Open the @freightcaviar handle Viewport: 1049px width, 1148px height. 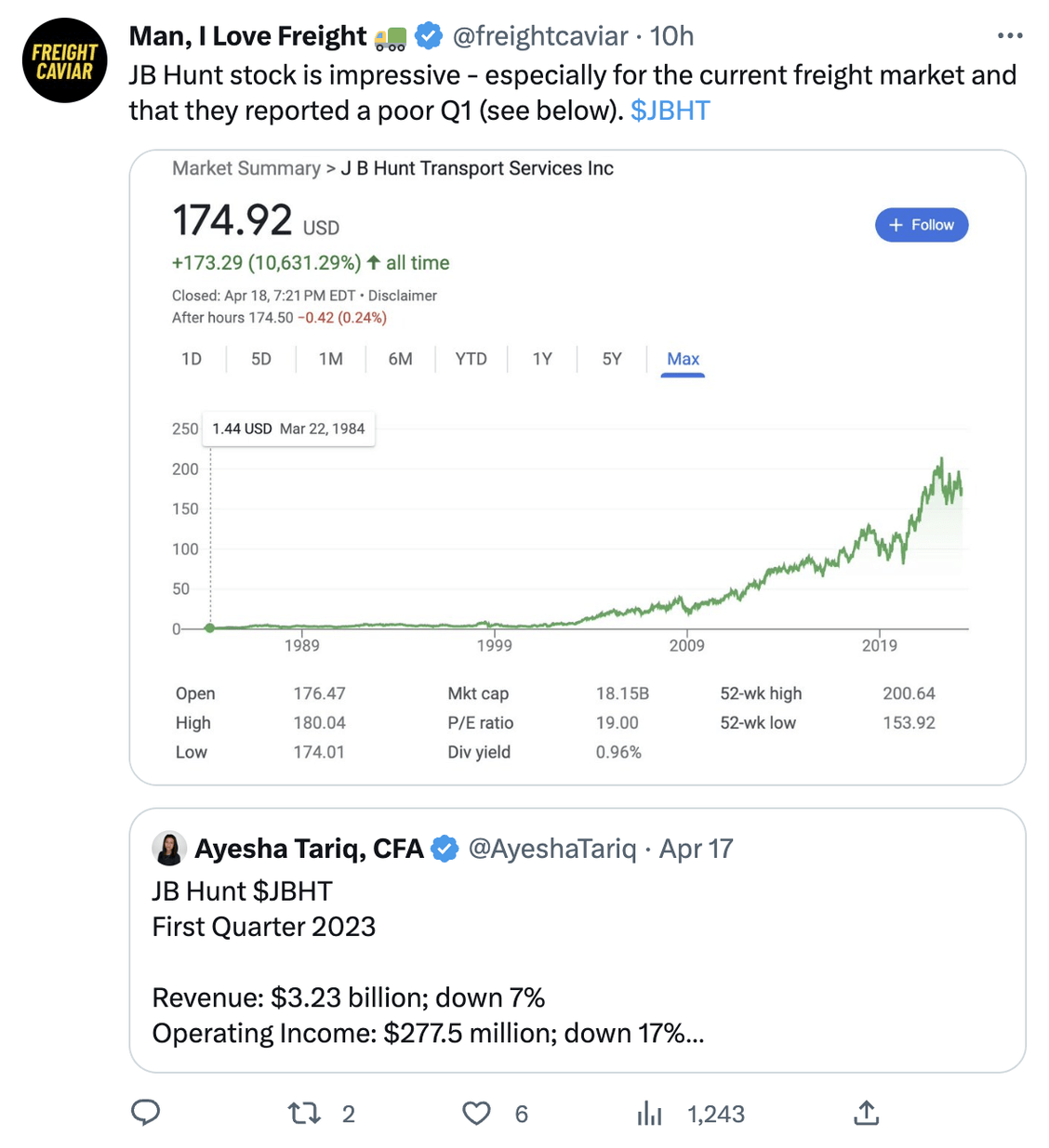[540, 36]
